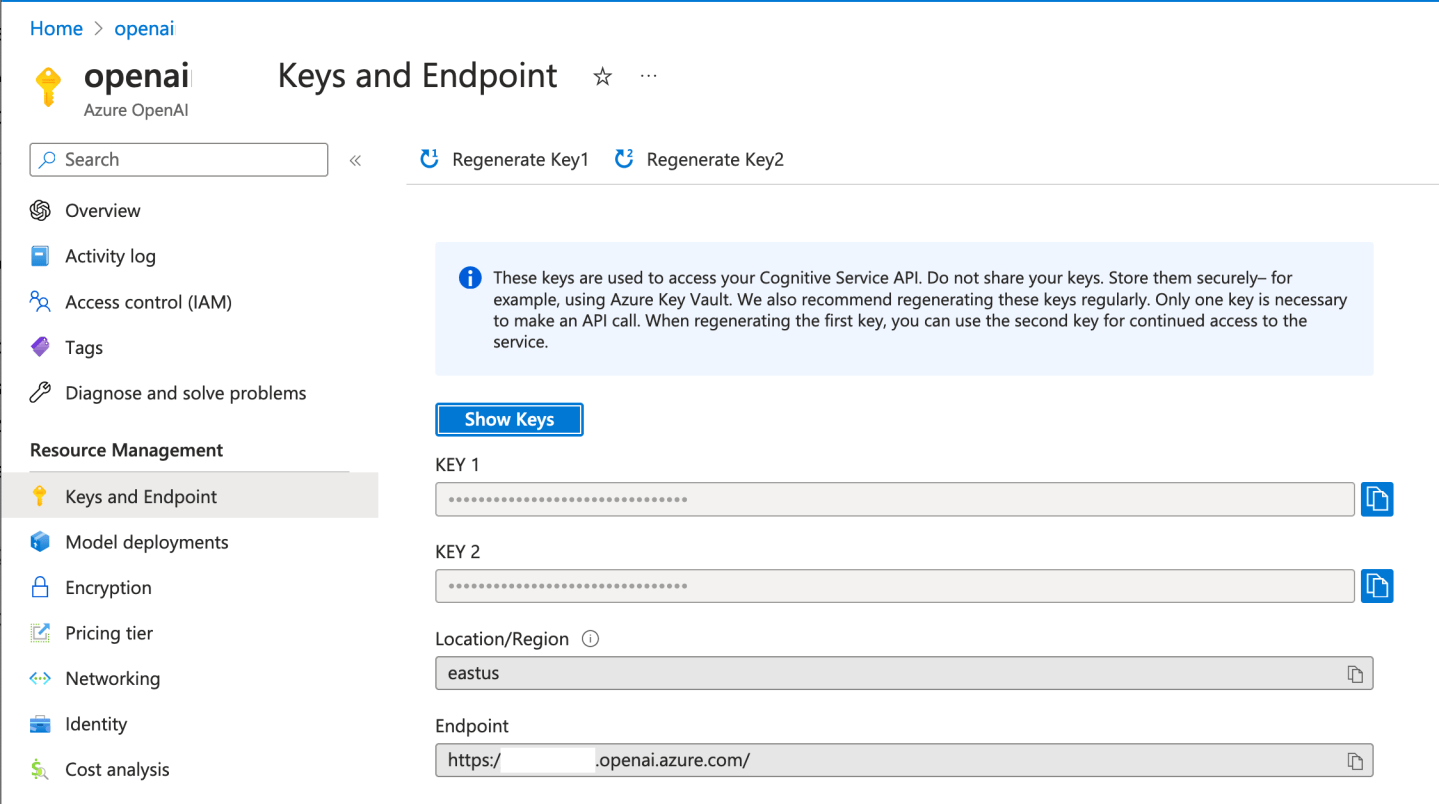Open Access control (IAM) page

[148, 302]
